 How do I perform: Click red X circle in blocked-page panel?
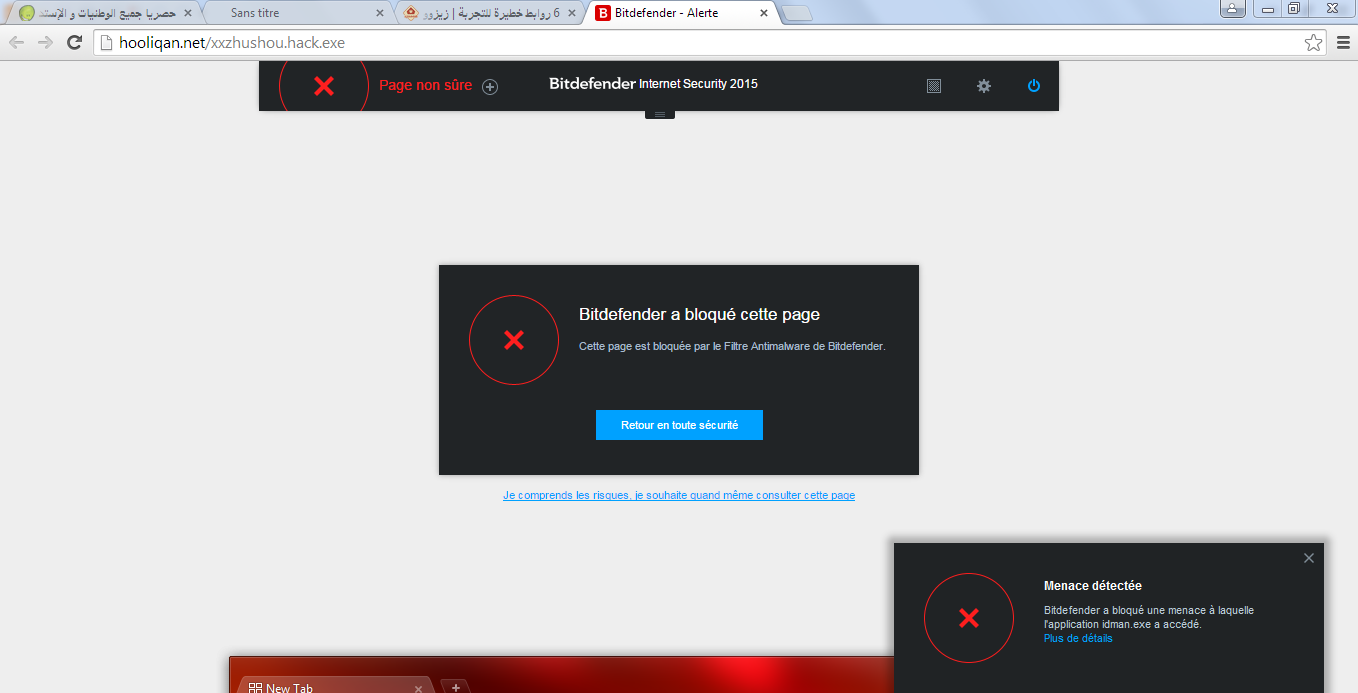pyautogui.click(x=514, y=340)
